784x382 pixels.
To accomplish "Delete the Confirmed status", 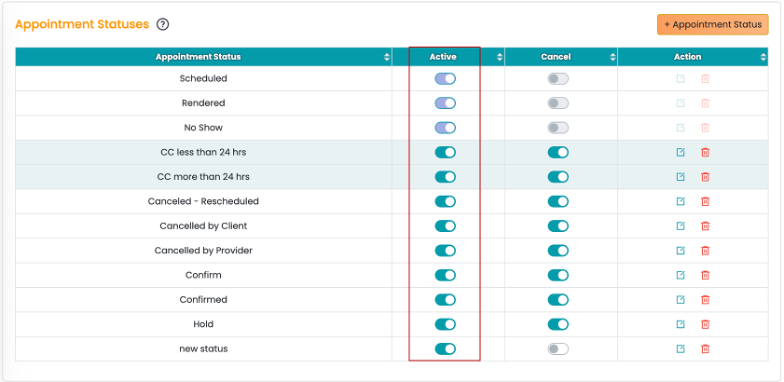I will coord(705,299).
